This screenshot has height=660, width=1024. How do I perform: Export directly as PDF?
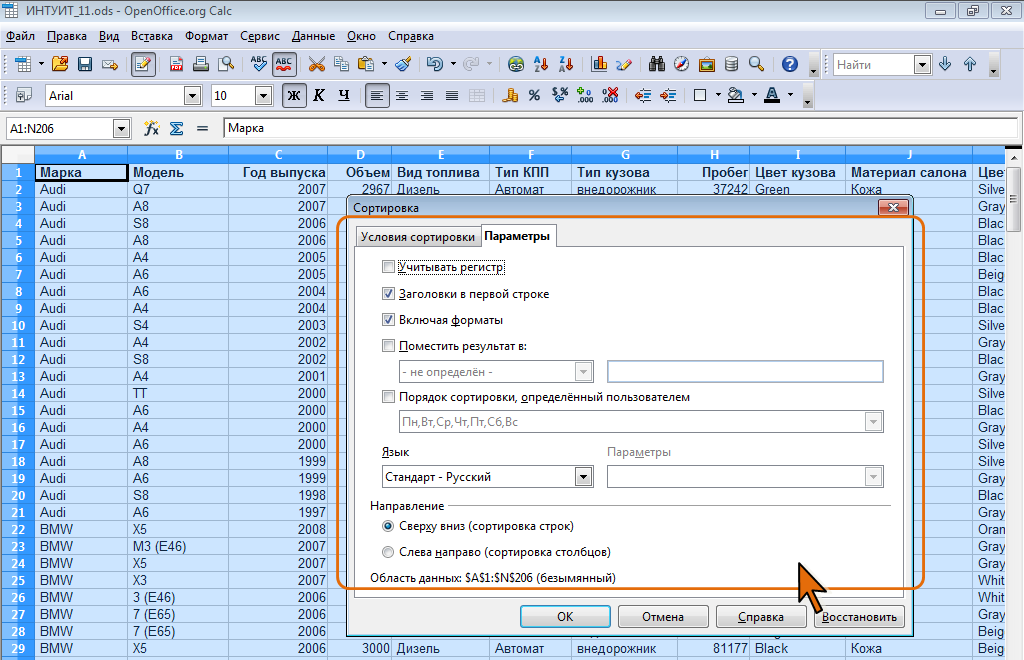tap(176, 64)
